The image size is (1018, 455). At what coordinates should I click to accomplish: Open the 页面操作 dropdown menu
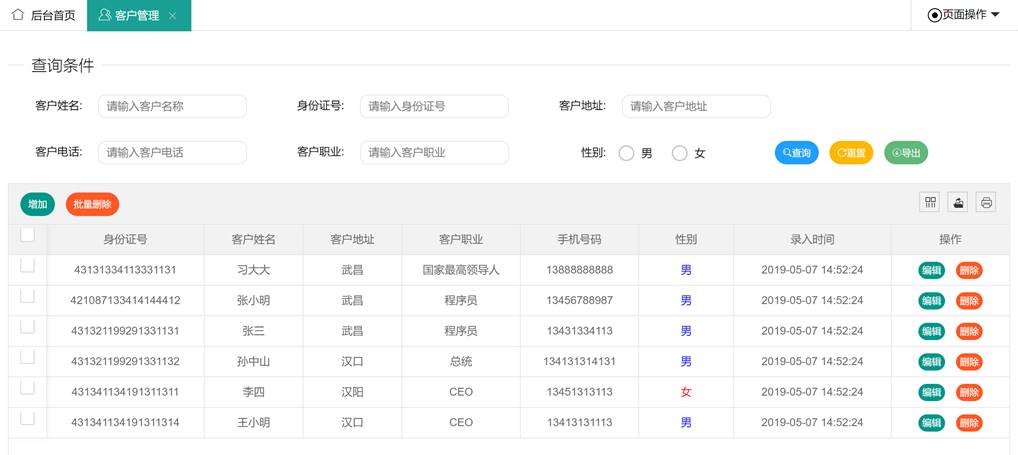point(964,15)
